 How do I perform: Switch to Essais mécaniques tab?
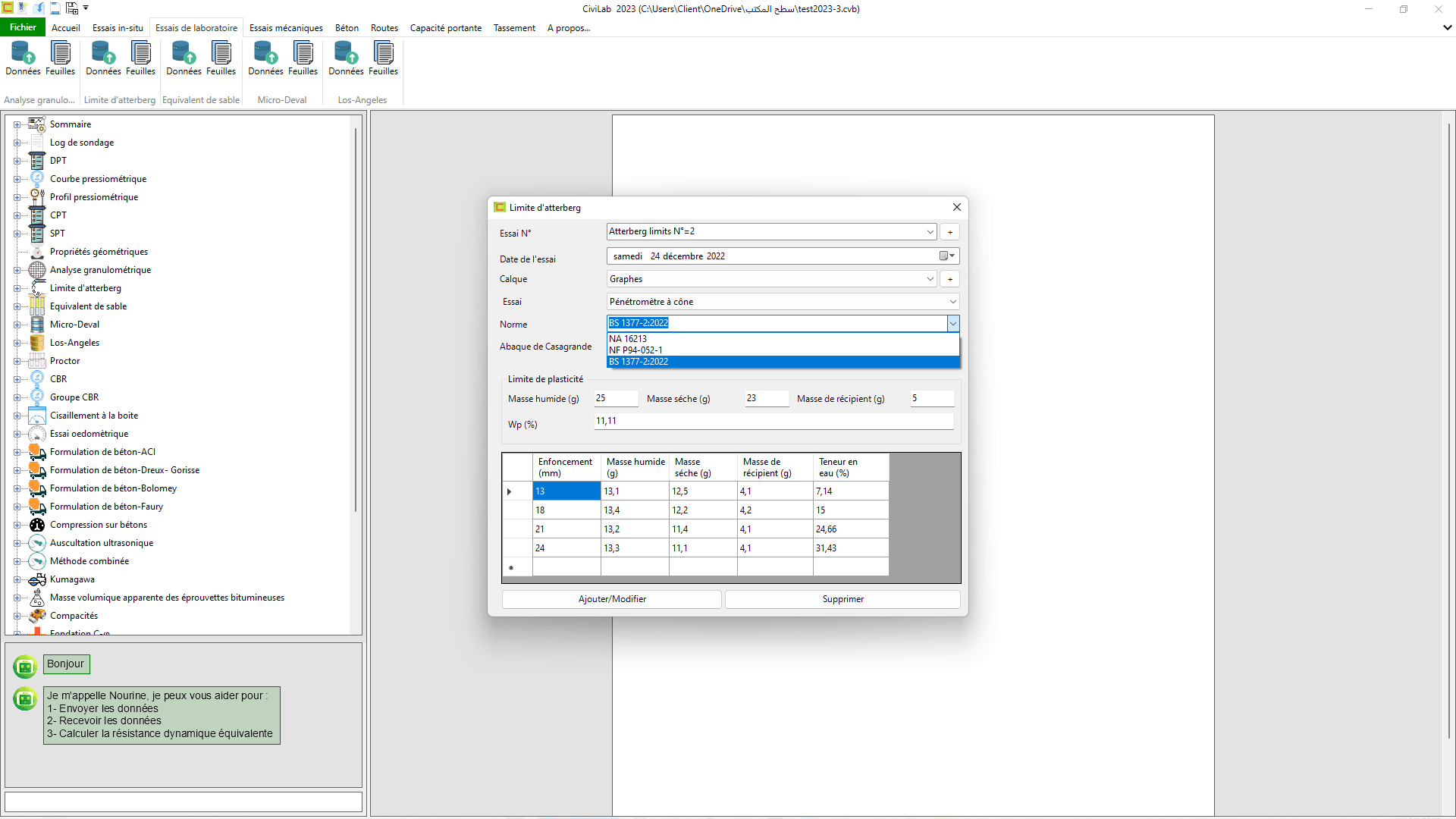point(286,28)
